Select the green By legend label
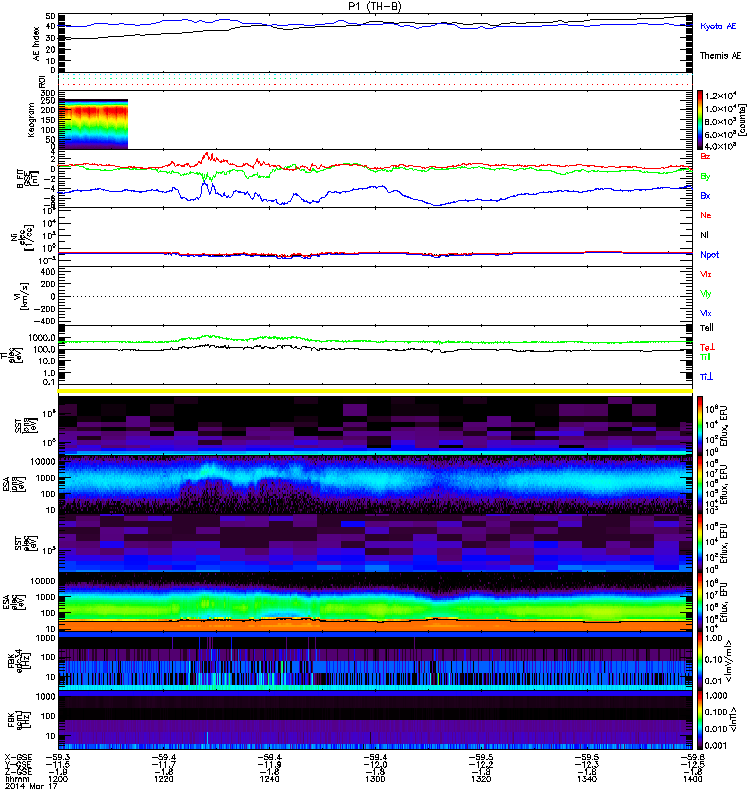The width and height of the screenshot is (750, 800). [705, 176]
